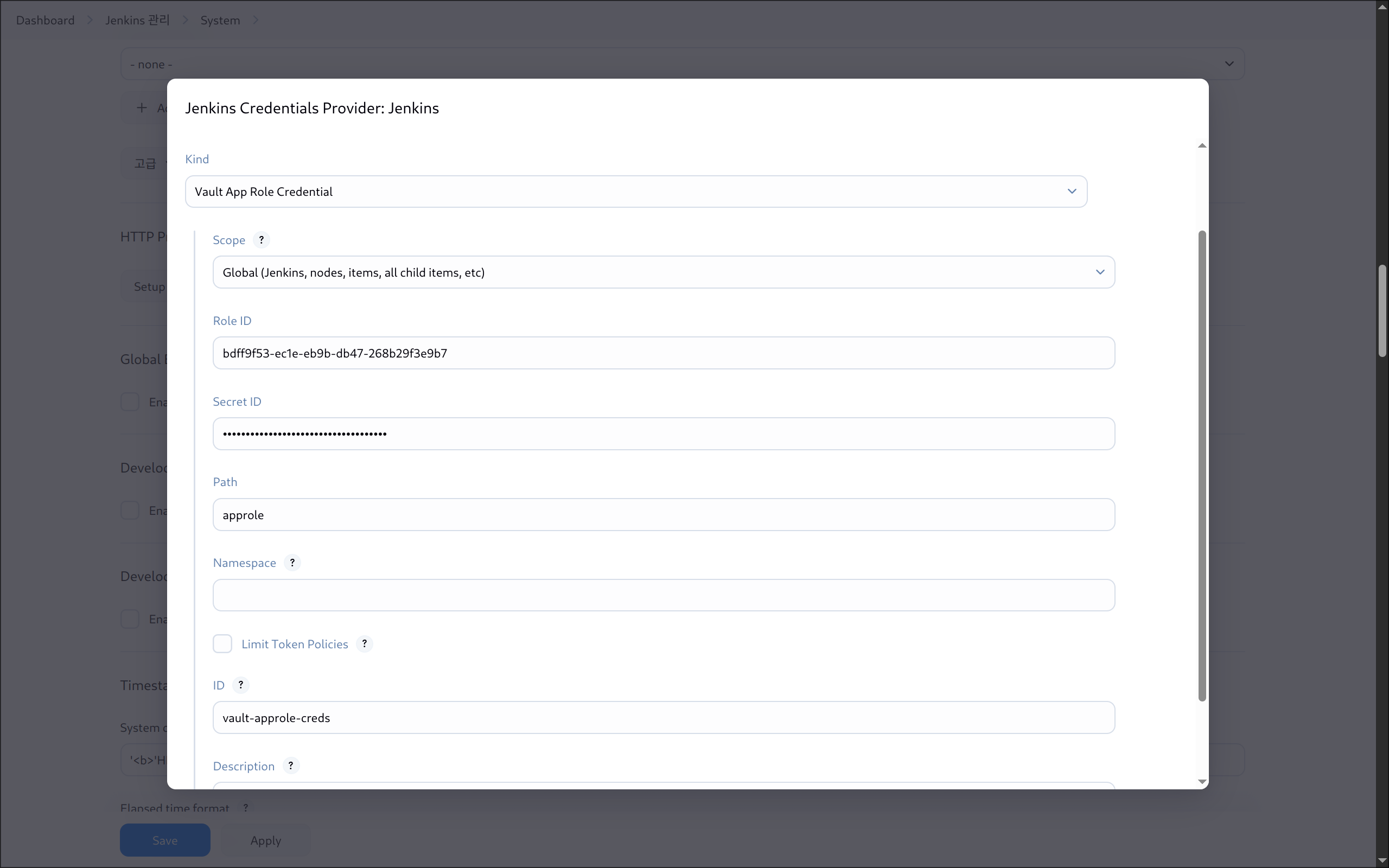1389x868 pixels.
Task: Click the '고급' advanced button behind dialog
Action: (x=145, y=164)
